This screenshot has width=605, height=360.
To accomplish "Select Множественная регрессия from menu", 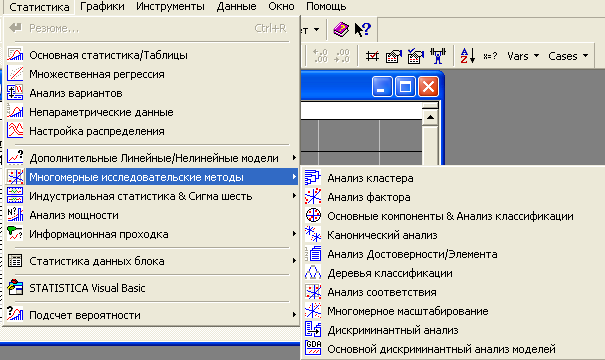I will pyautogui.click(x=151, y=74).
